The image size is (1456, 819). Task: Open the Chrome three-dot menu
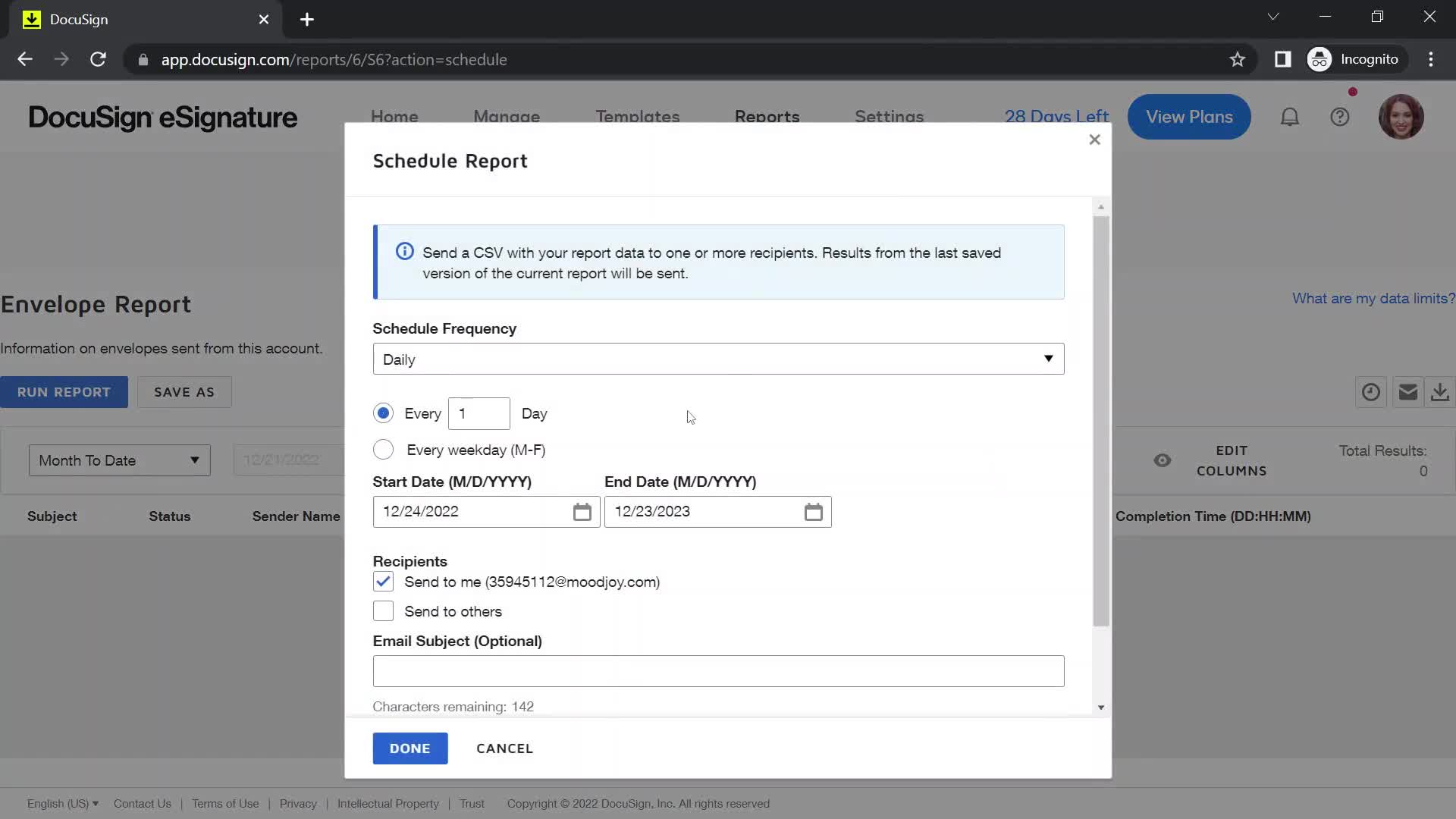point(1431,59)
